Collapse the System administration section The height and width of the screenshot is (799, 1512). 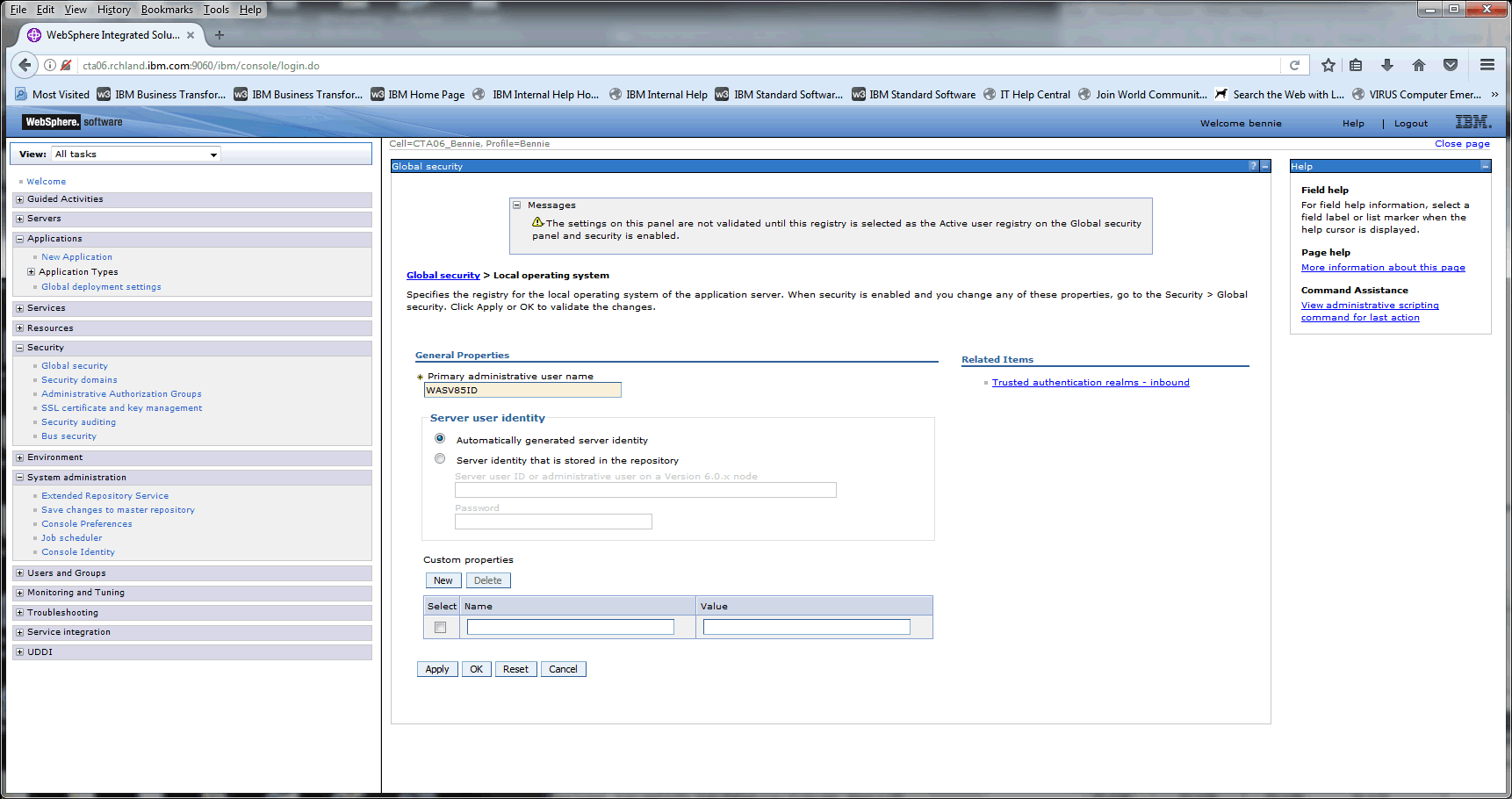19,478
